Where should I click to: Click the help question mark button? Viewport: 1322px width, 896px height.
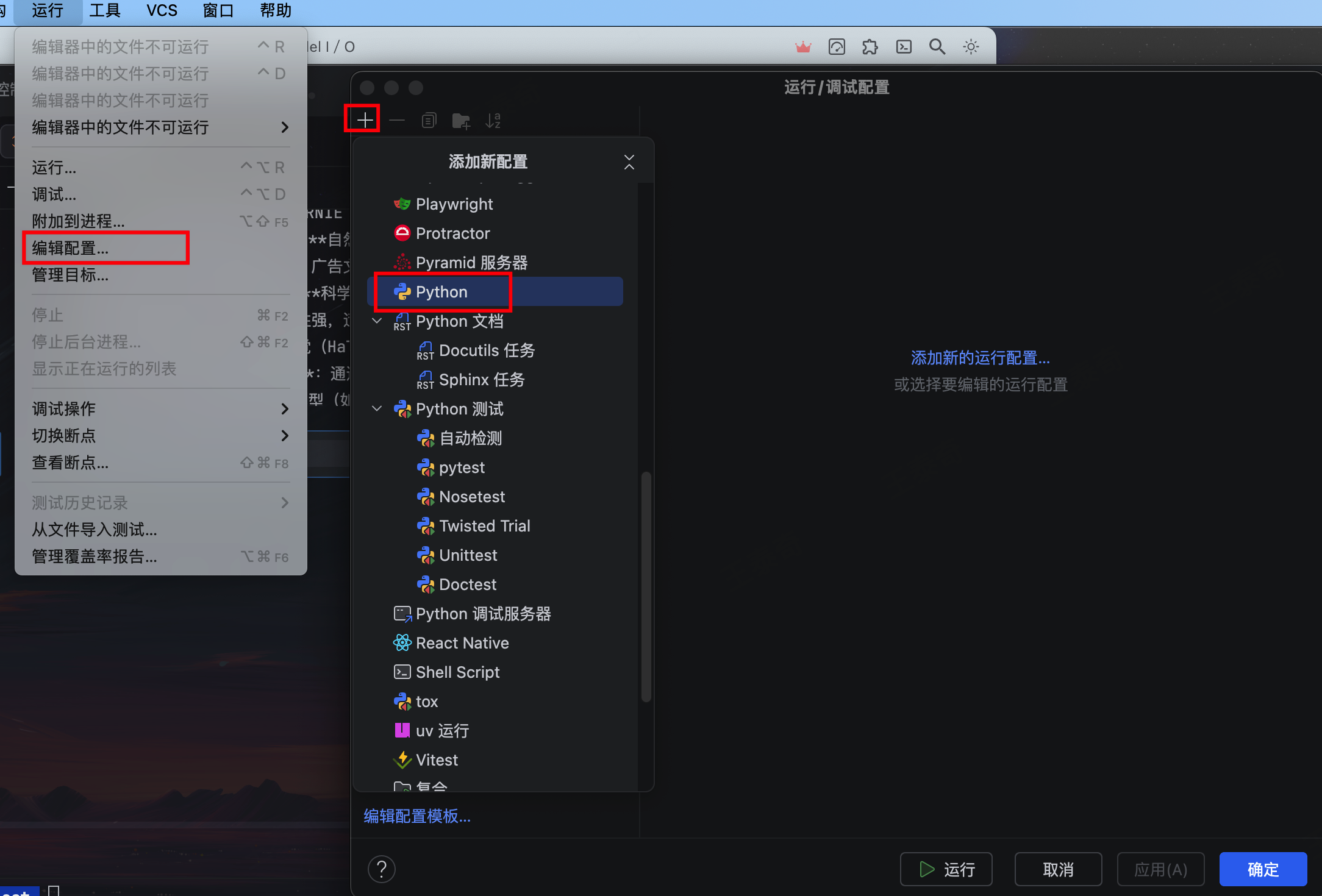point(381,869)
